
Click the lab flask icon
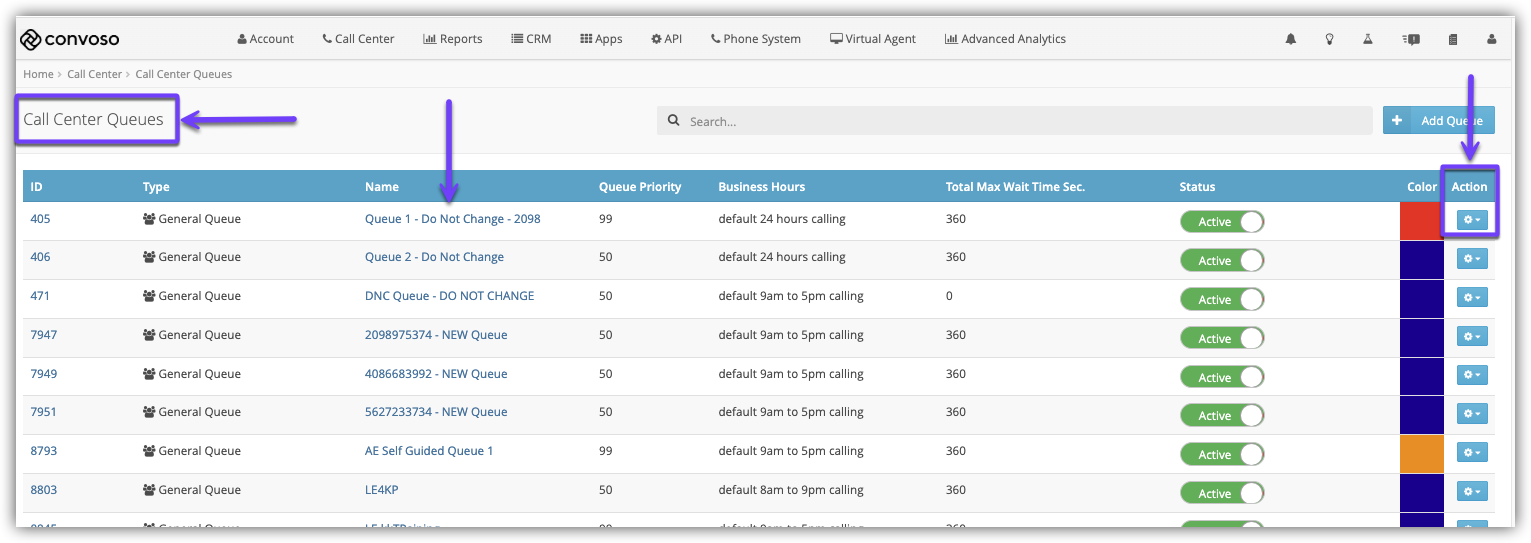[x=1367, y=39]
